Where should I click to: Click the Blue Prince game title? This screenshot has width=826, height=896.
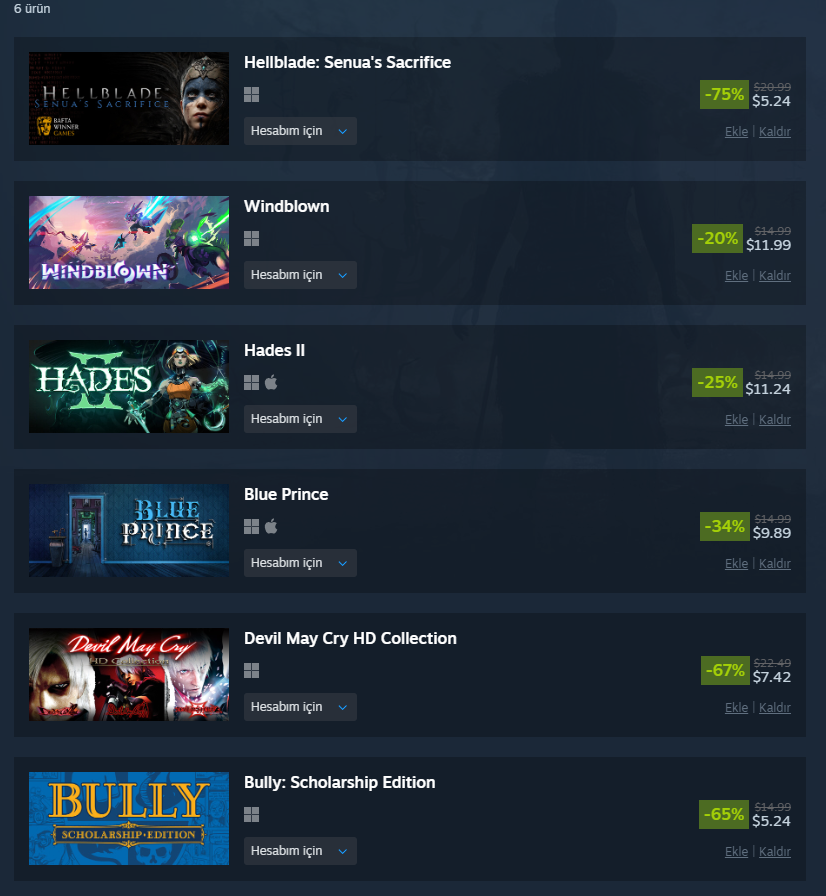coord(286,494)
